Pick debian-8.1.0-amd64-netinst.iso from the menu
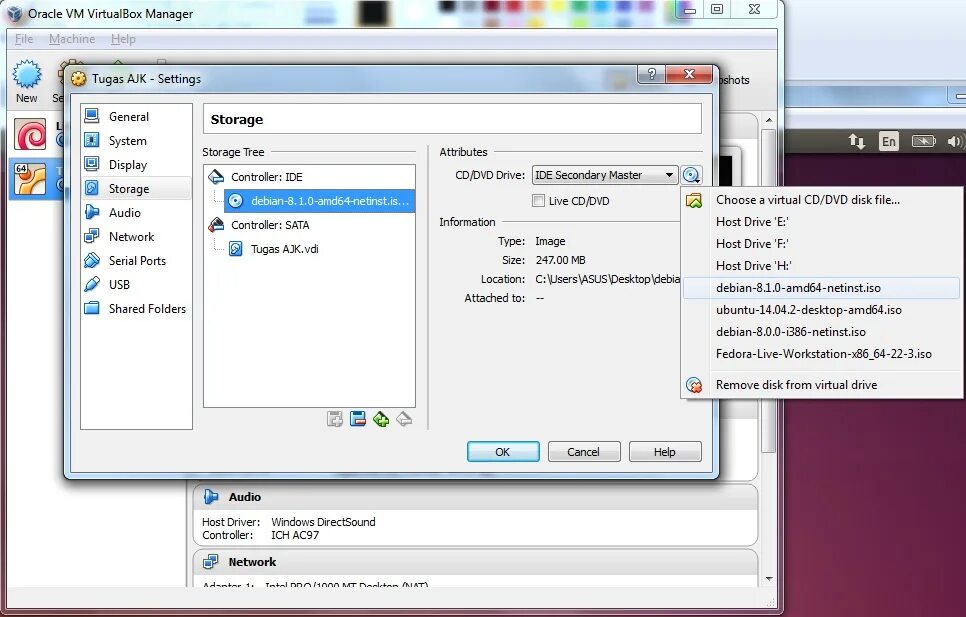 pyautogui.click(x=822, y=288)
